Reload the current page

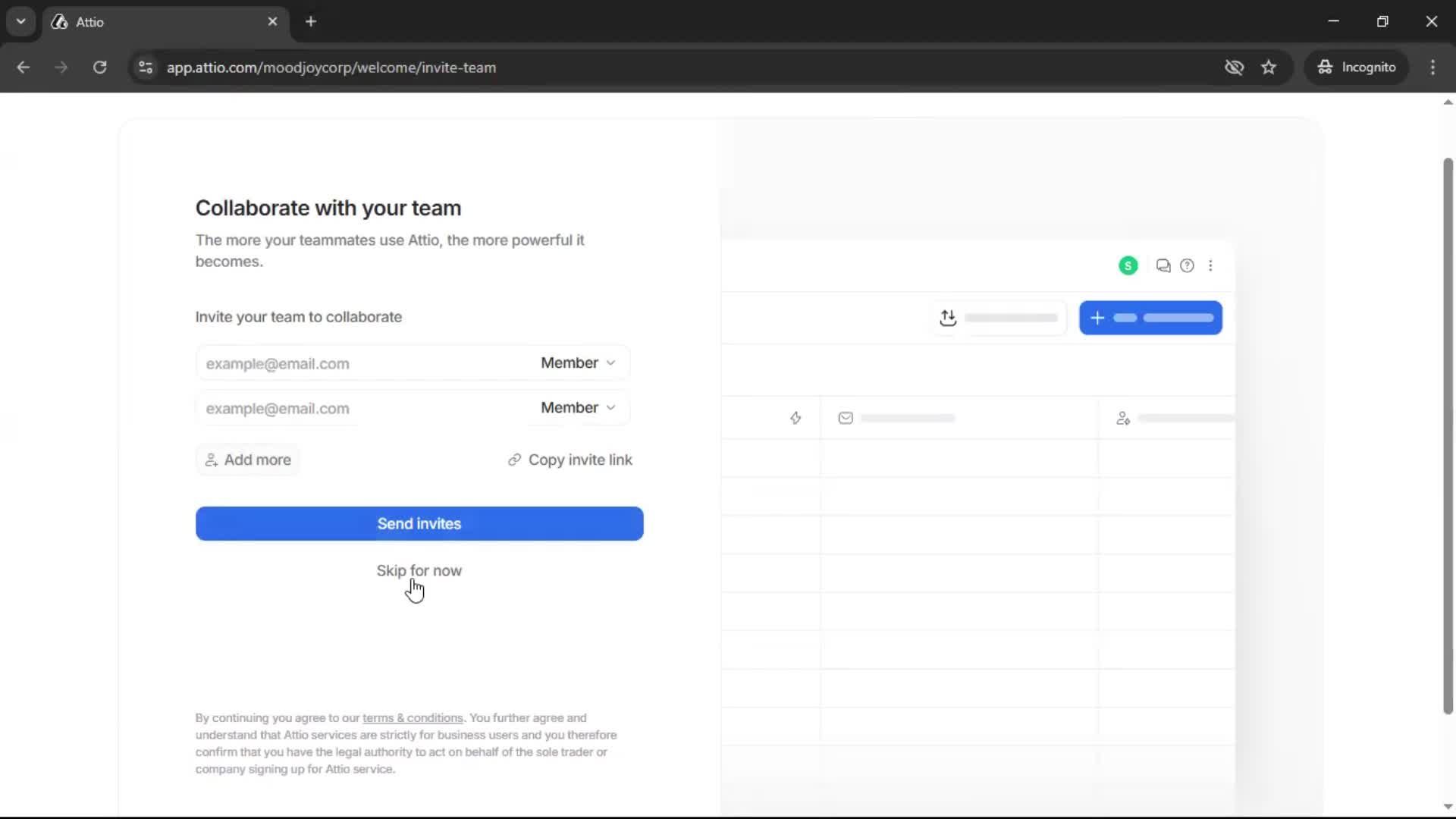[x=99, y=67]
